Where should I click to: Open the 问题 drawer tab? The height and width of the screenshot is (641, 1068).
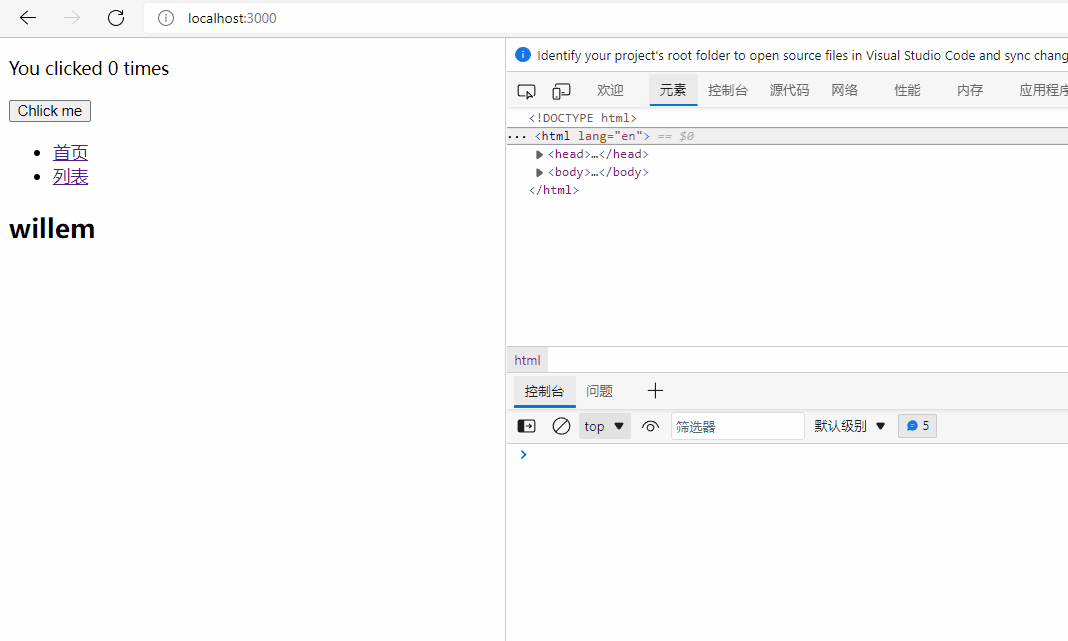click(599, 391)
